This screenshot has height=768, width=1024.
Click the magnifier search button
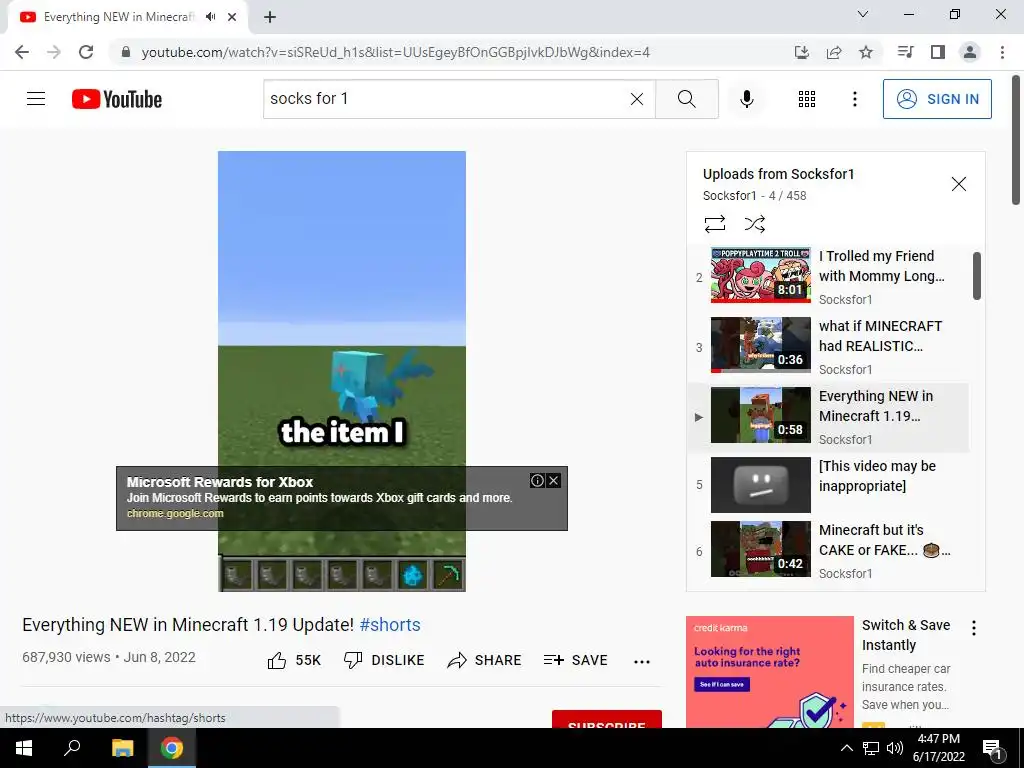pyautogui.click(x=686, y=99)
